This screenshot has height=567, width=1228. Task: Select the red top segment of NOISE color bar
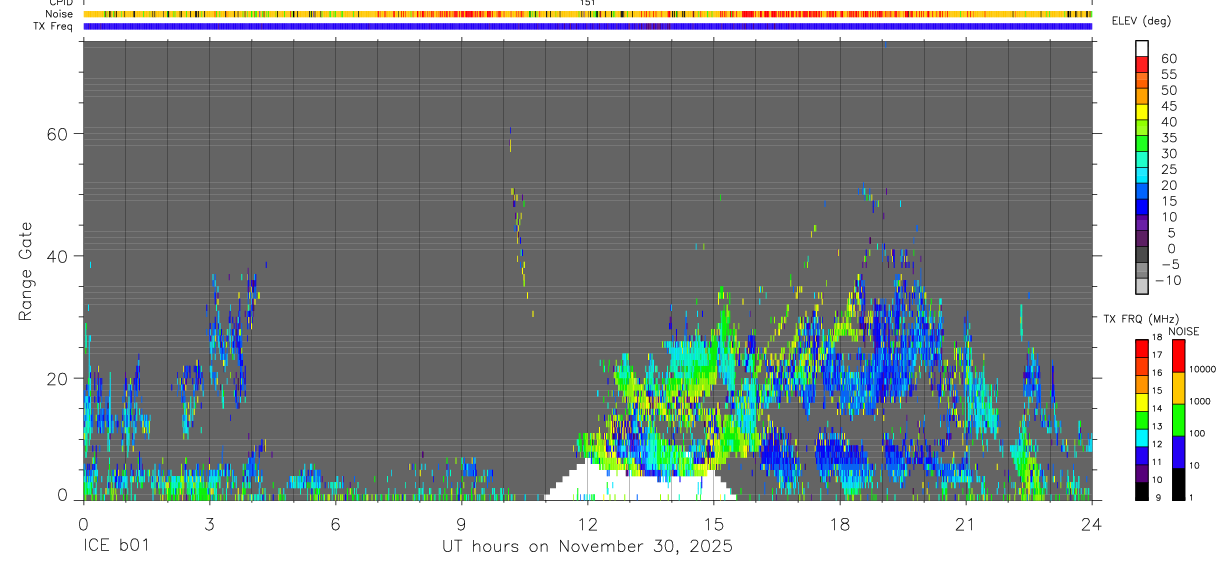[1178, 356]
